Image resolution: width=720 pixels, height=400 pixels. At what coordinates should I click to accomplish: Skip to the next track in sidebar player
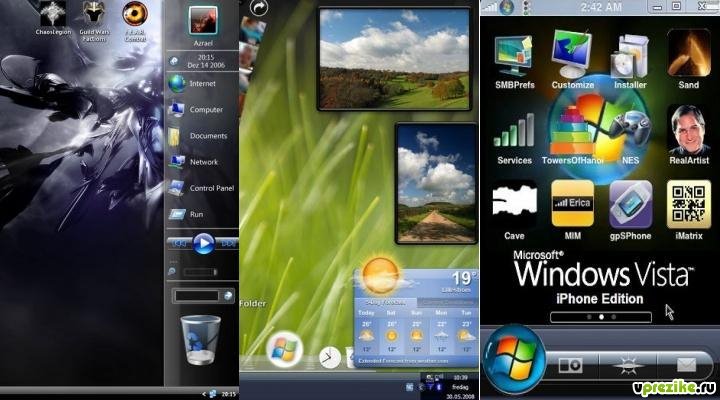[x=227, y=243]
